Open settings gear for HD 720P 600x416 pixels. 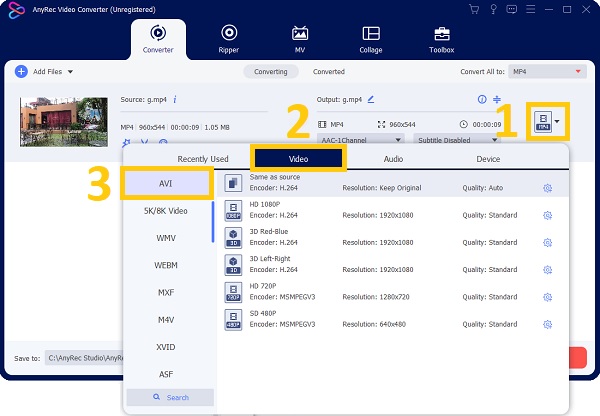pos(548,297)
